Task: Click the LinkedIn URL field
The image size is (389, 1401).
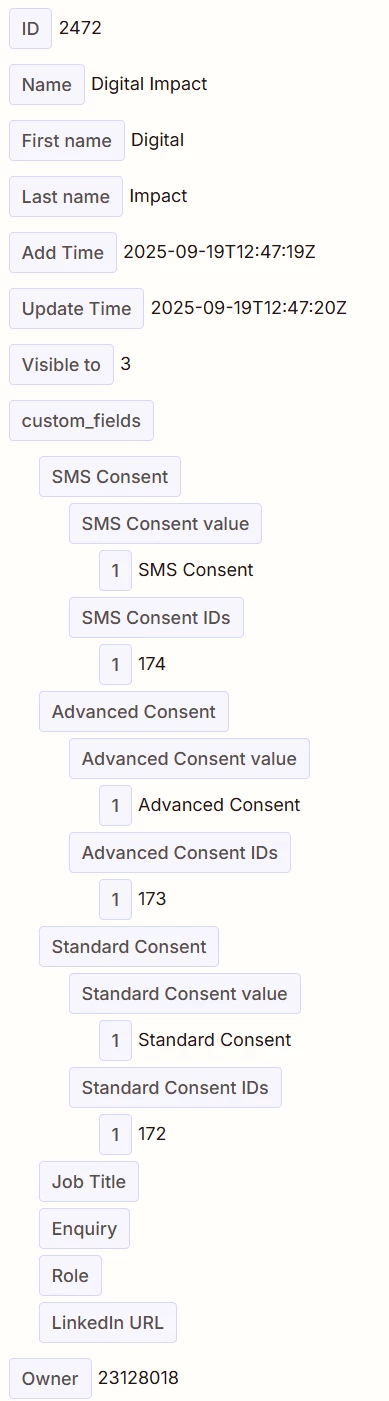Action: click(108, 1323)
